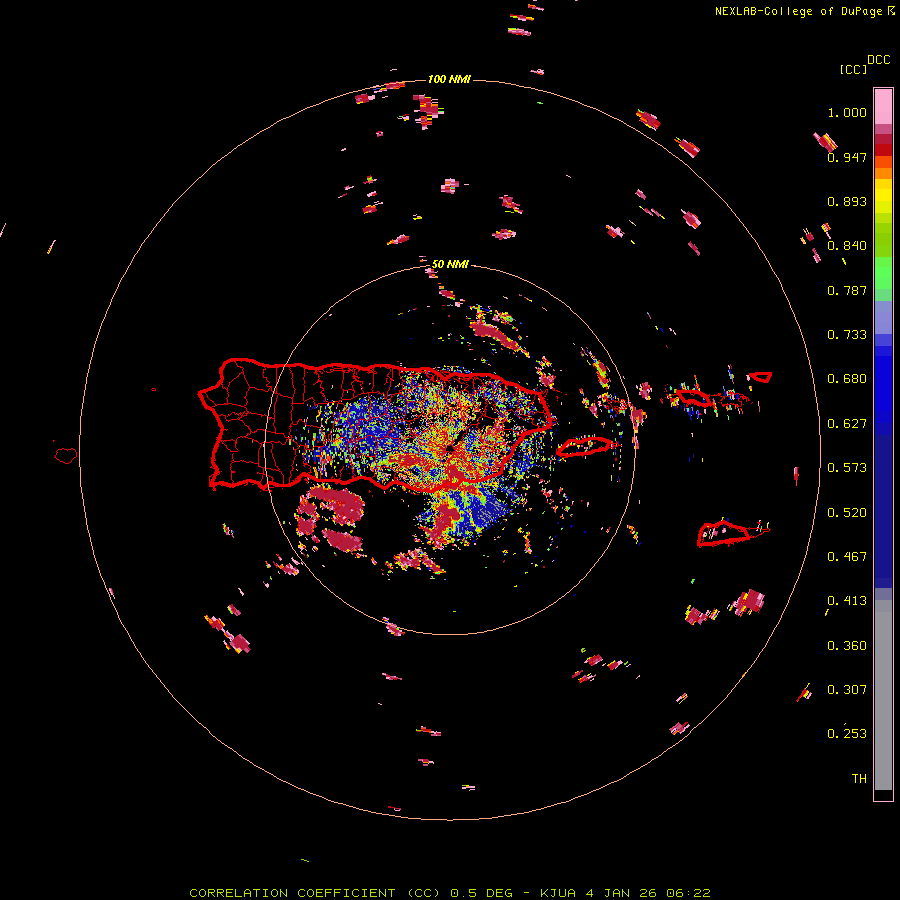
Task: Select the 0.893 scale value
Action: coord(847,201)
